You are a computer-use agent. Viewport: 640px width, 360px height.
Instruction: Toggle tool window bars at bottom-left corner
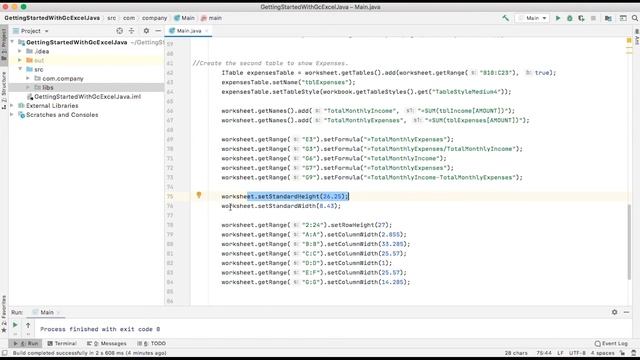(x=4, y=353)
